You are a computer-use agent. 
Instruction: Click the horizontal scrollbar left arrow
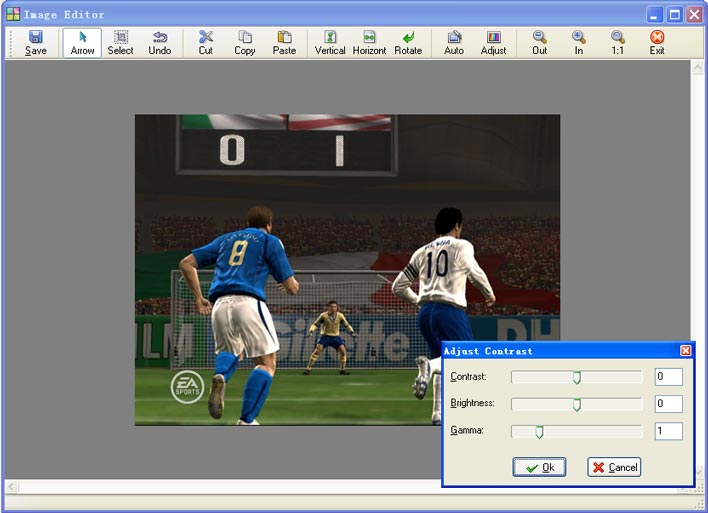point(11,486)
